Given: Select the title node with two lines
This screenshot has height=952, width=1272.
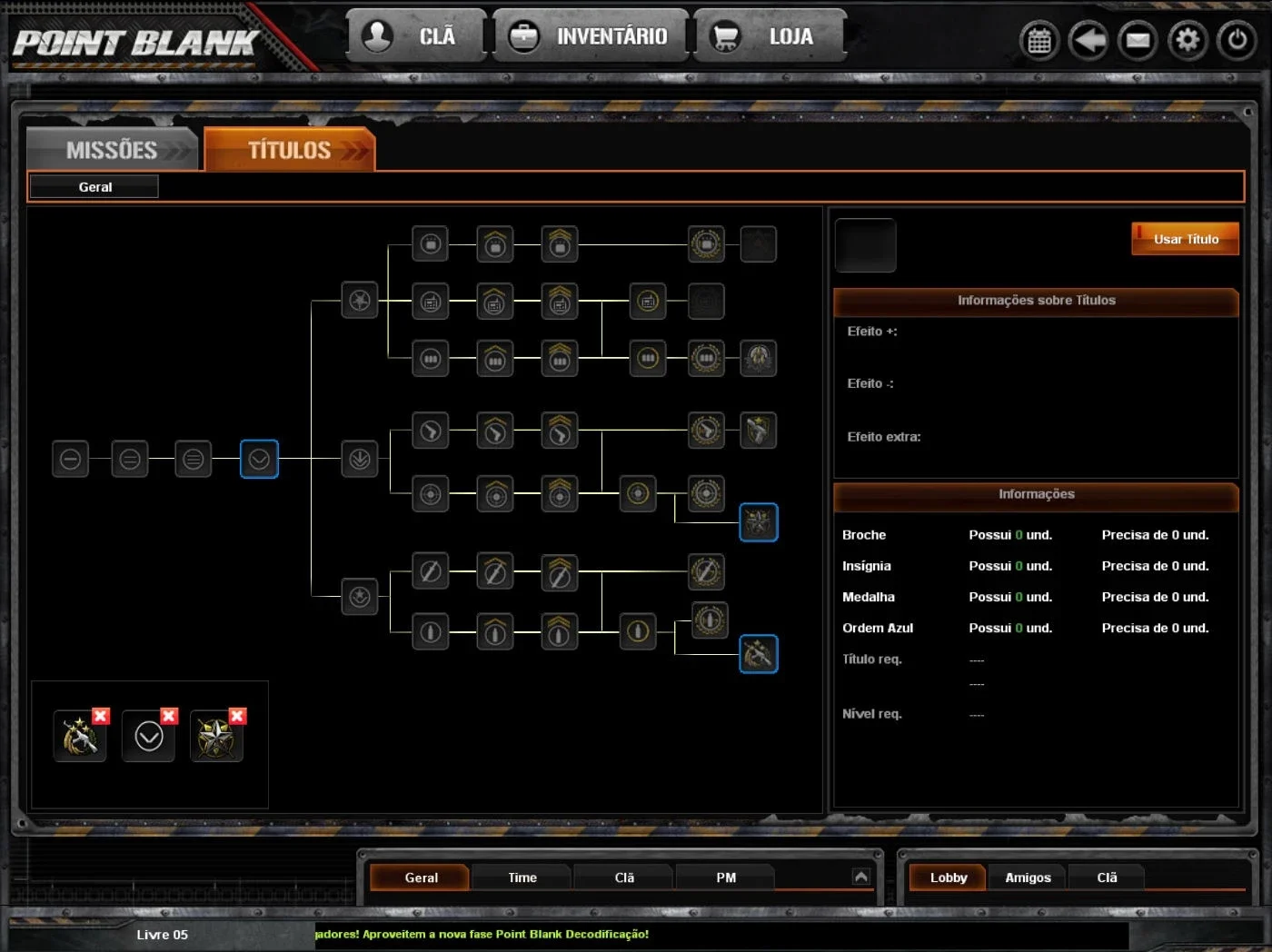Looking at the screenshot, I should (x=130, y=459).
